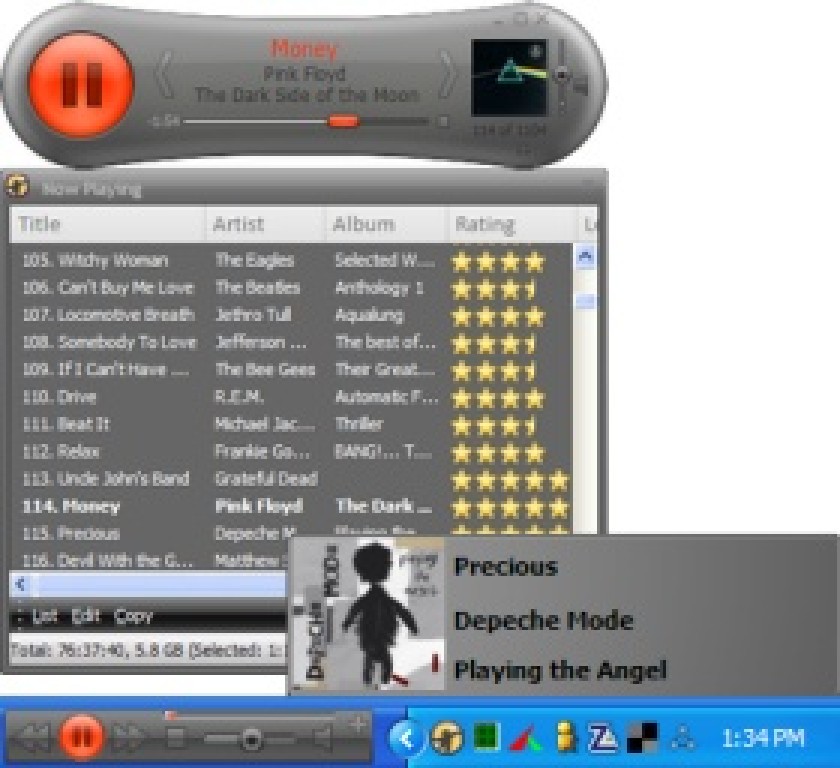
Task: Open Dark Side of the Moon album art
Action: point(509,78)
